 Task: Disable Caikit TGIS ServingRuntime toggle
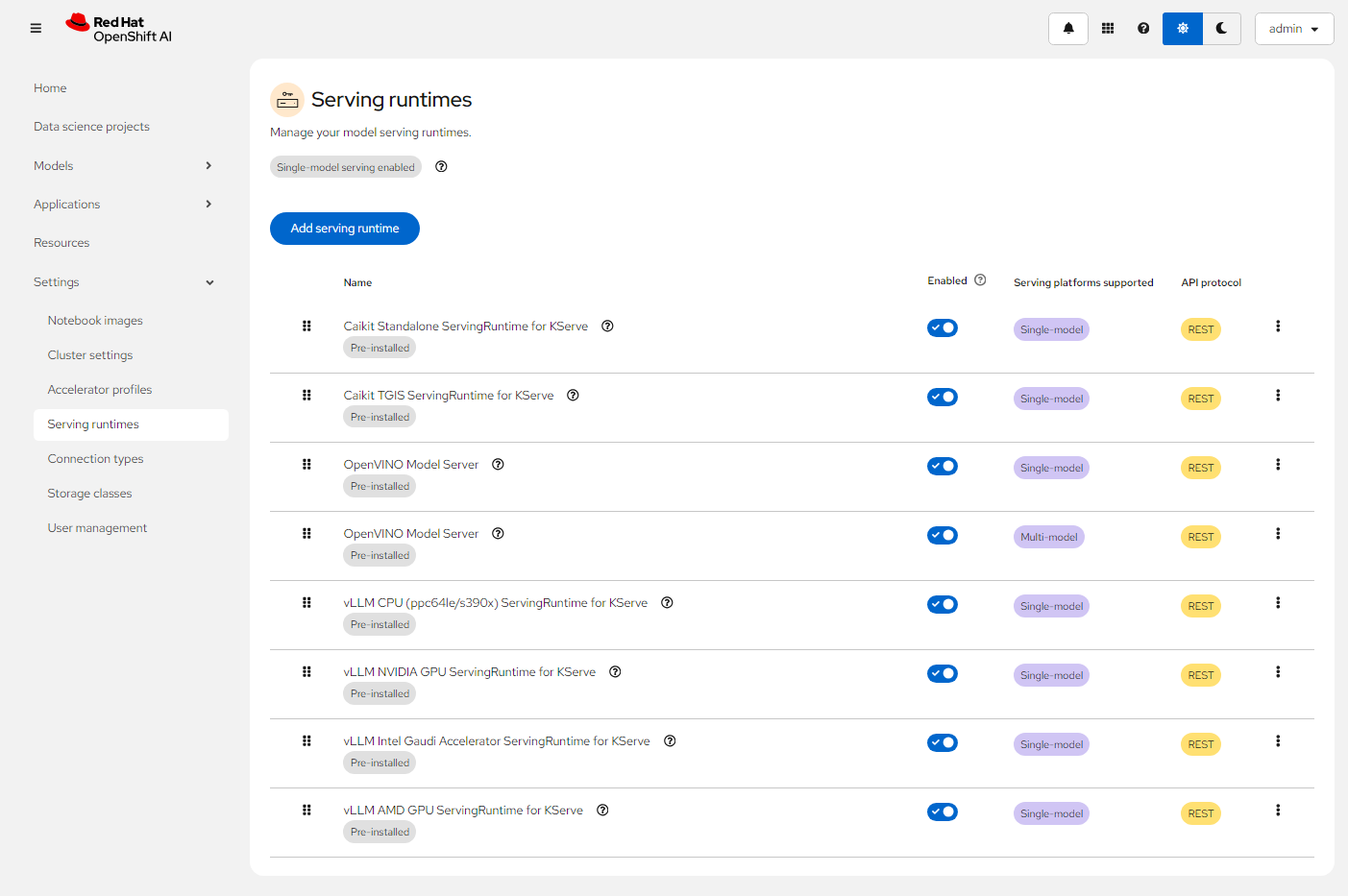[943, 397]
